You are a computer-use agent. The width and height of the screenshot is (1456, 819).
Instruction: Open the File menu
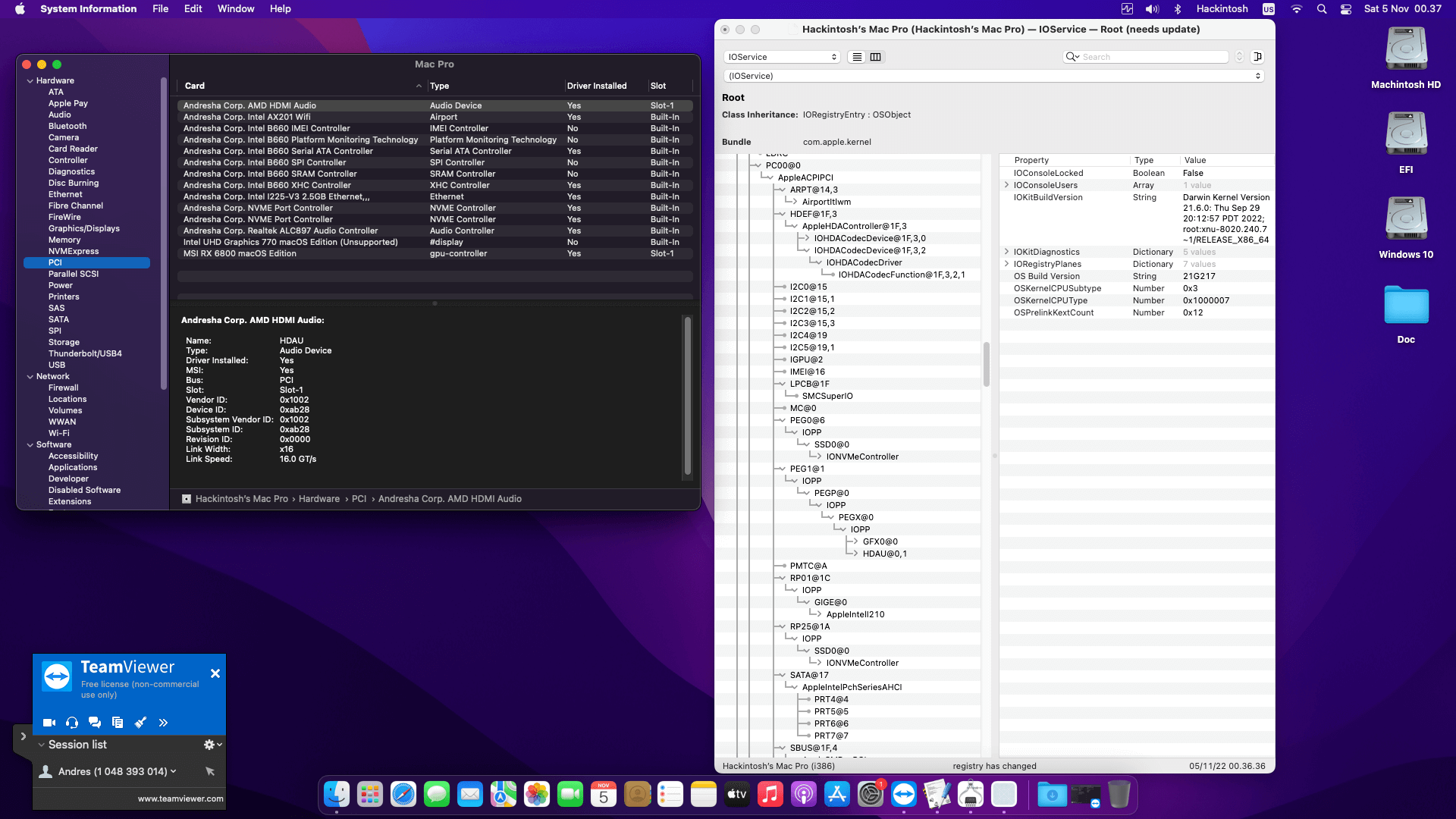point(161,9)
